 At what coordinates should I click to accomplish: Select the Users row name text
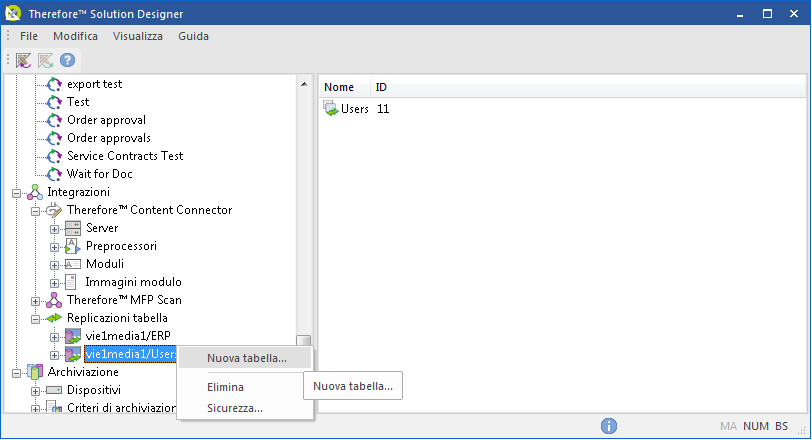click(x=355, y=109)
